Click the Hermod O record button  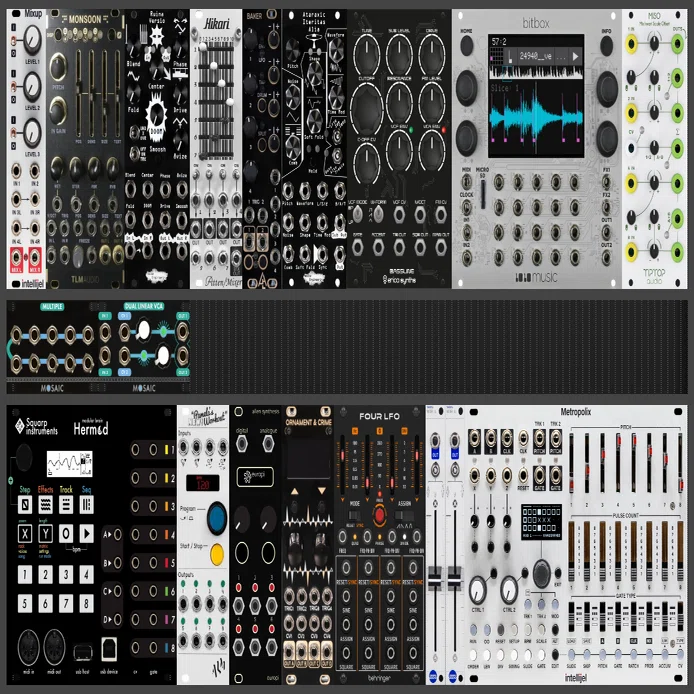coord(66,533)
